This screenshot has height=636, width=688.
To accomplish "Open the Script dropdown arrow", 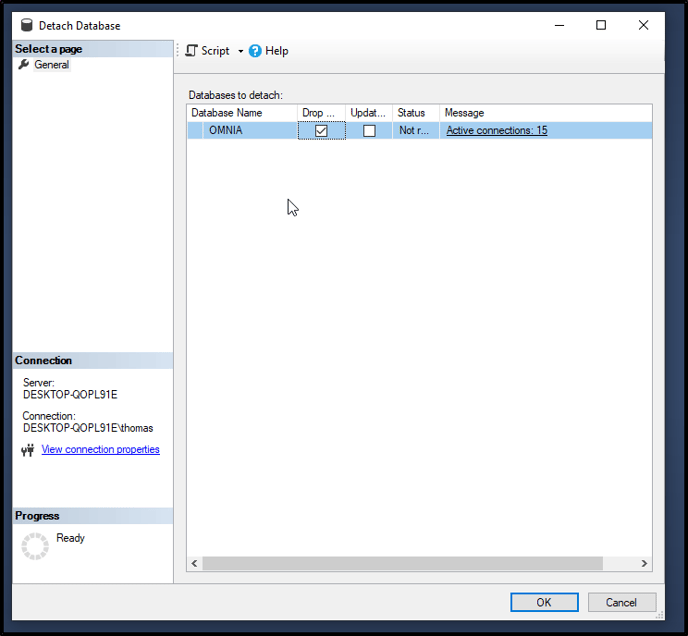I will pyautogui.click(x=240, y=51).
